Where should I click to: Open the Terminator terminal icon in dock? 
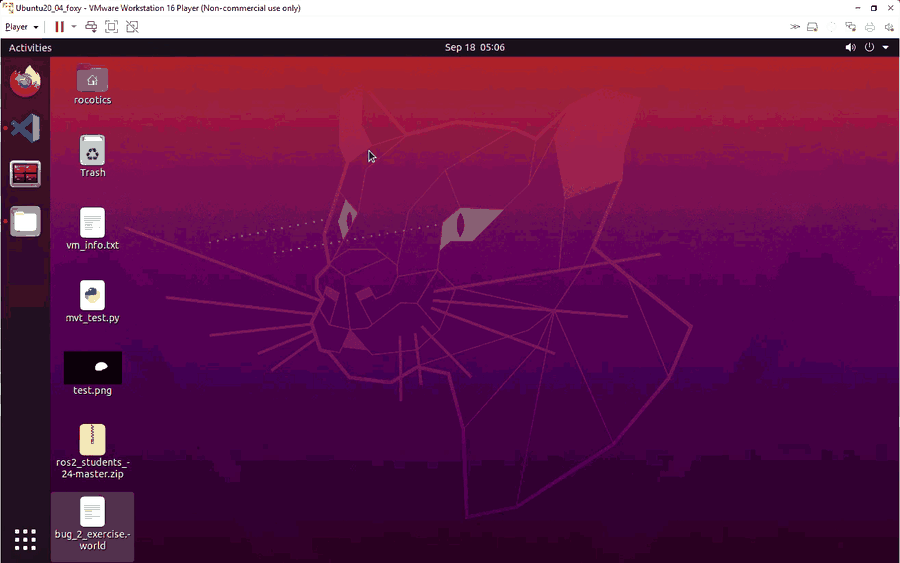(25, 174)
